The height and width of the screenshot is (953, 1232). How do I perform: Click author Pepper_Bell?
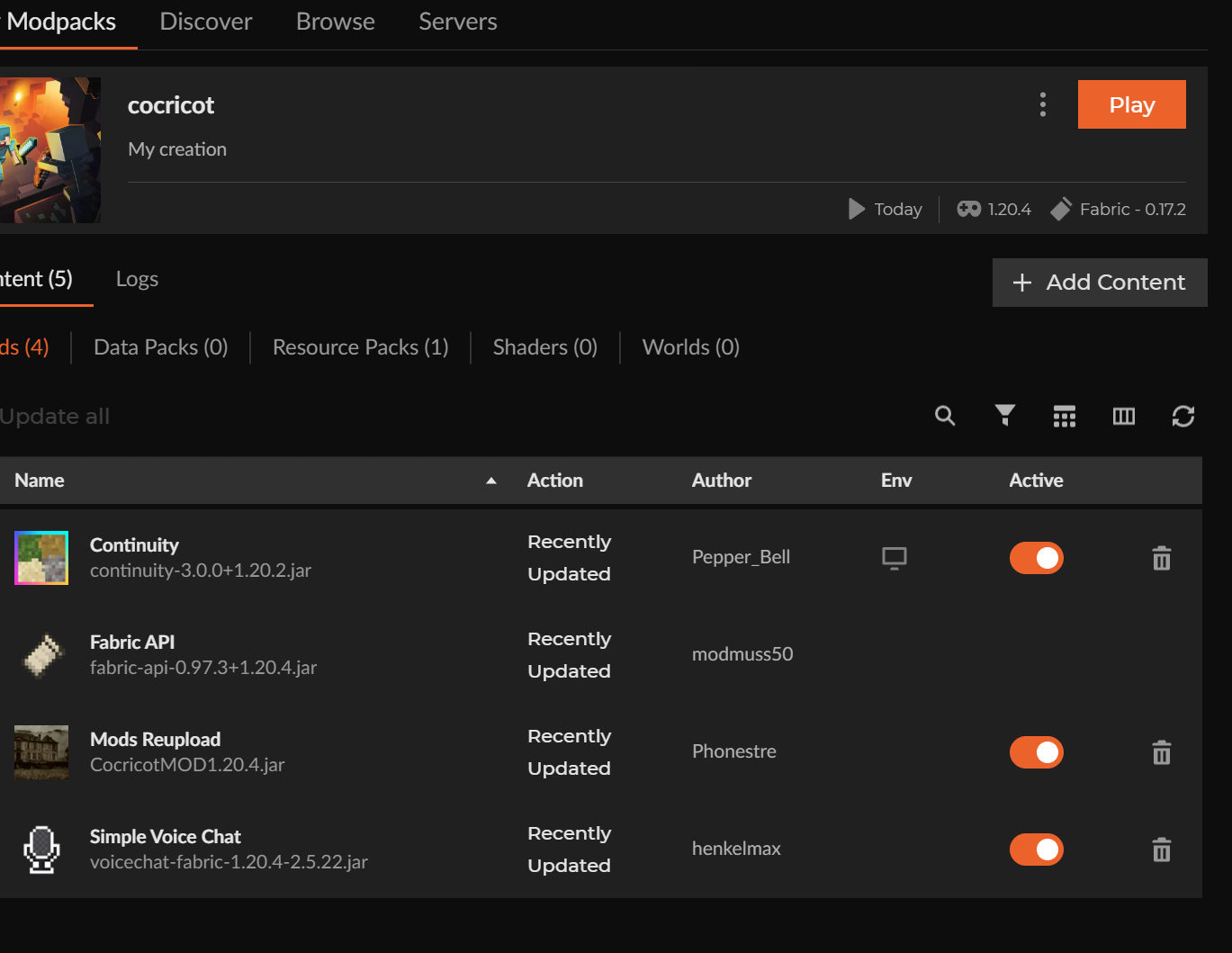[742, 557]
